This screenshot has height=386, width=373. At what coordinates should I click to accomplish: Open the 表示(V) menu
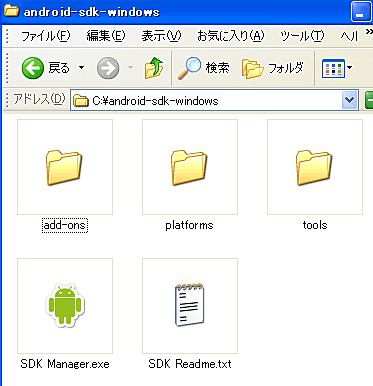pos(161,36)
